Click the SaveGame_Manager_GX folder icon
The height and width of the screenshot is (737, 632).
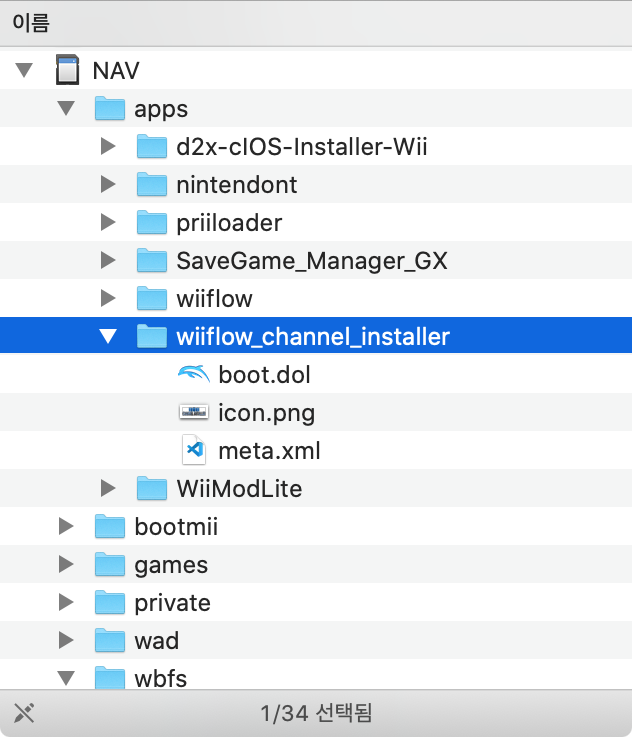(152, 260)
